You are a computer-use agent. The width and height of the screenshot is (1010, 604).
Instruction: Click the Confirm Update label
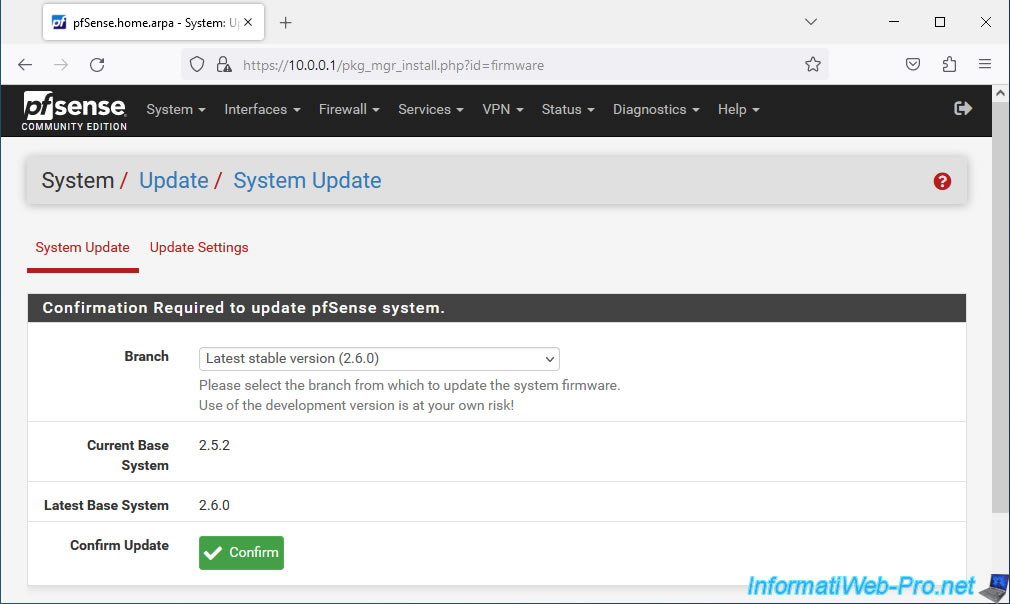tap(119, 545)
